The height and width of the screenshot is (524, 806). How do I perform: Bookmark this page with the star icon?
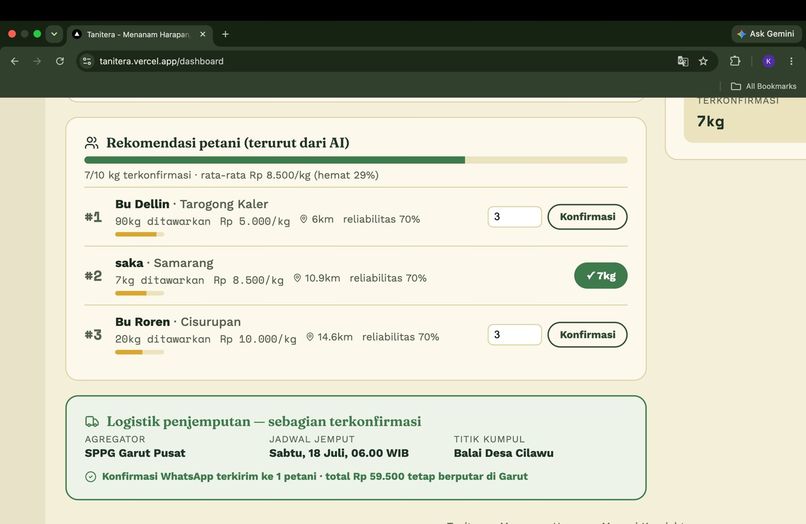click(703, 61)
